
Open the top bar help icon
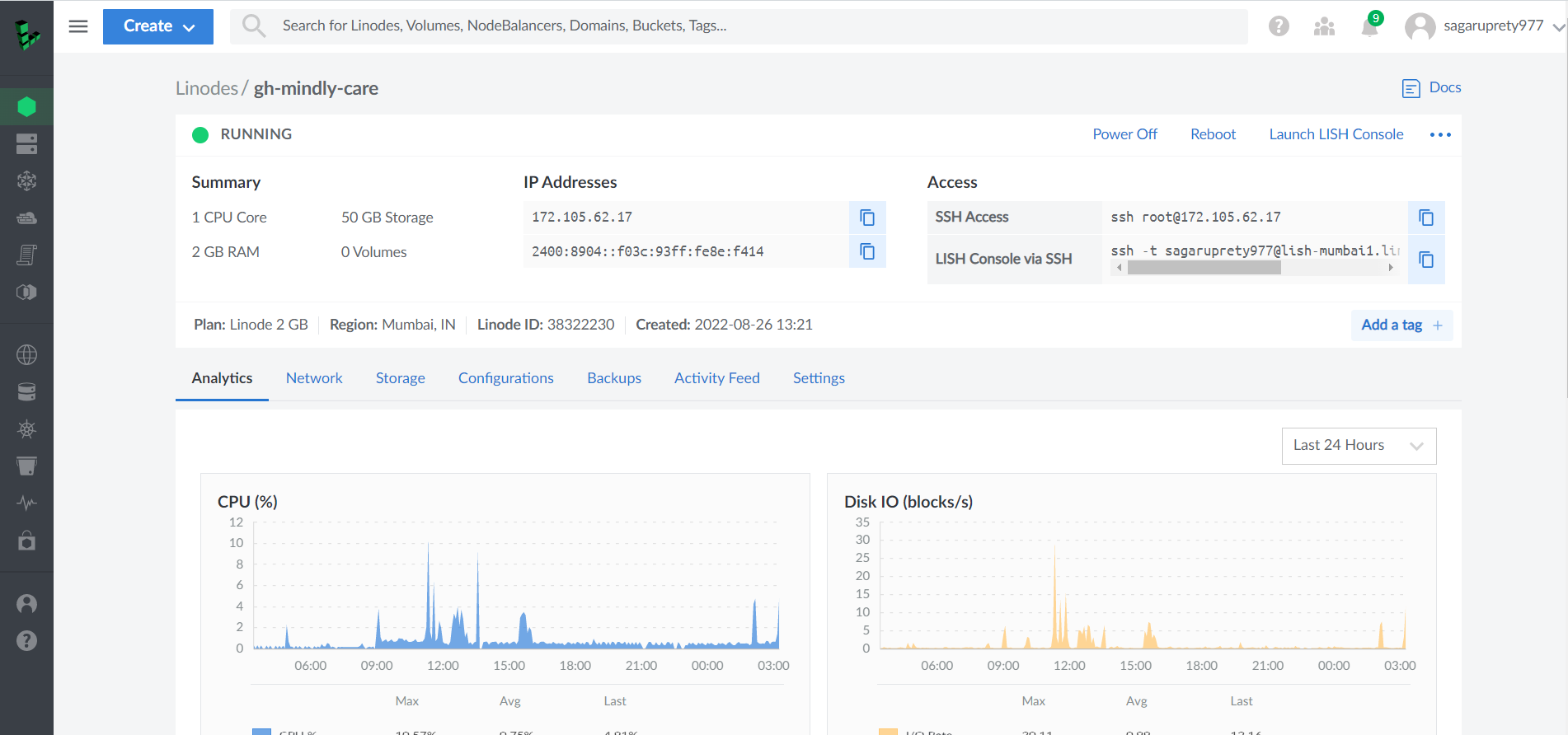tap(1279, 26)
